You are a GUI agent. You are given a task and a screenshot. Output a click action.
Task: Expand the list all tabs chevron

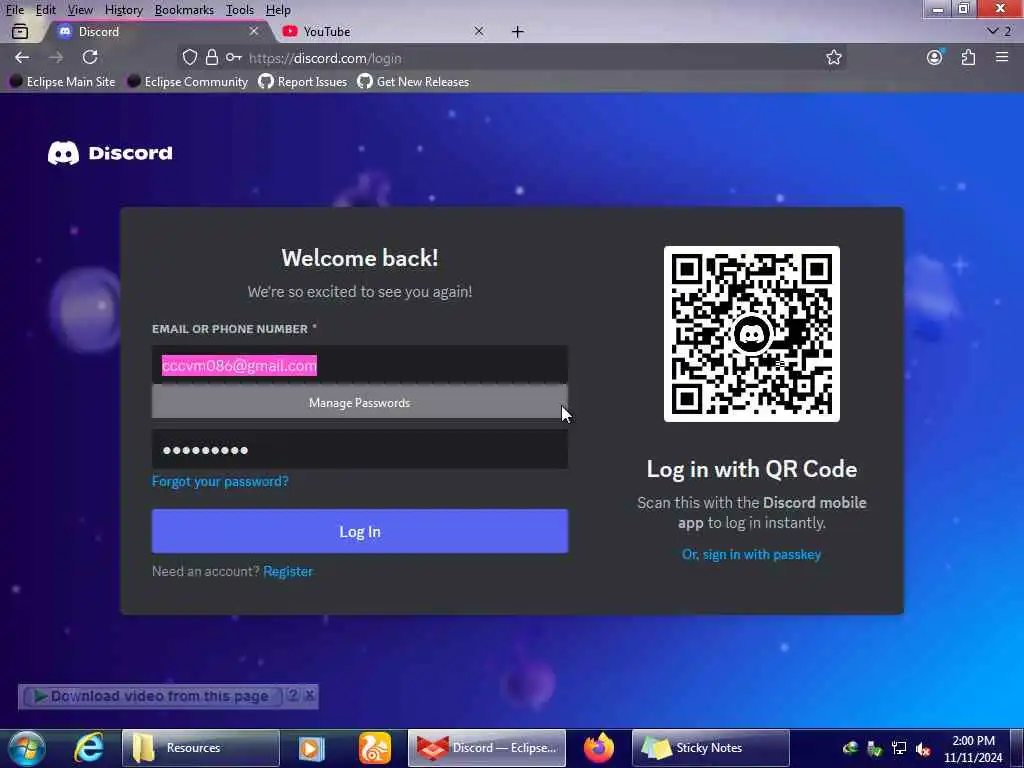coord(993,31)
